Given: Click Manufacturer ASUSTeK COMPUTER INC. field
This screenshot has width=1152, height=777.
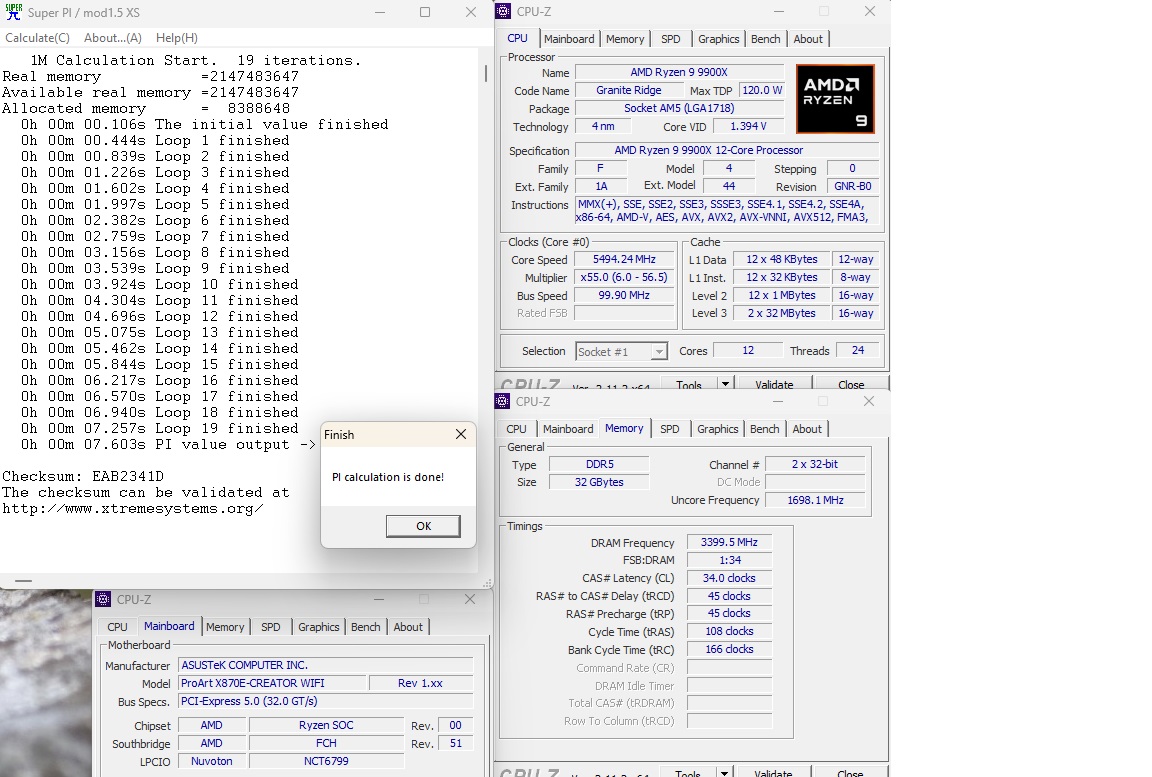Looking at the screenshot, I should [325, 665].
